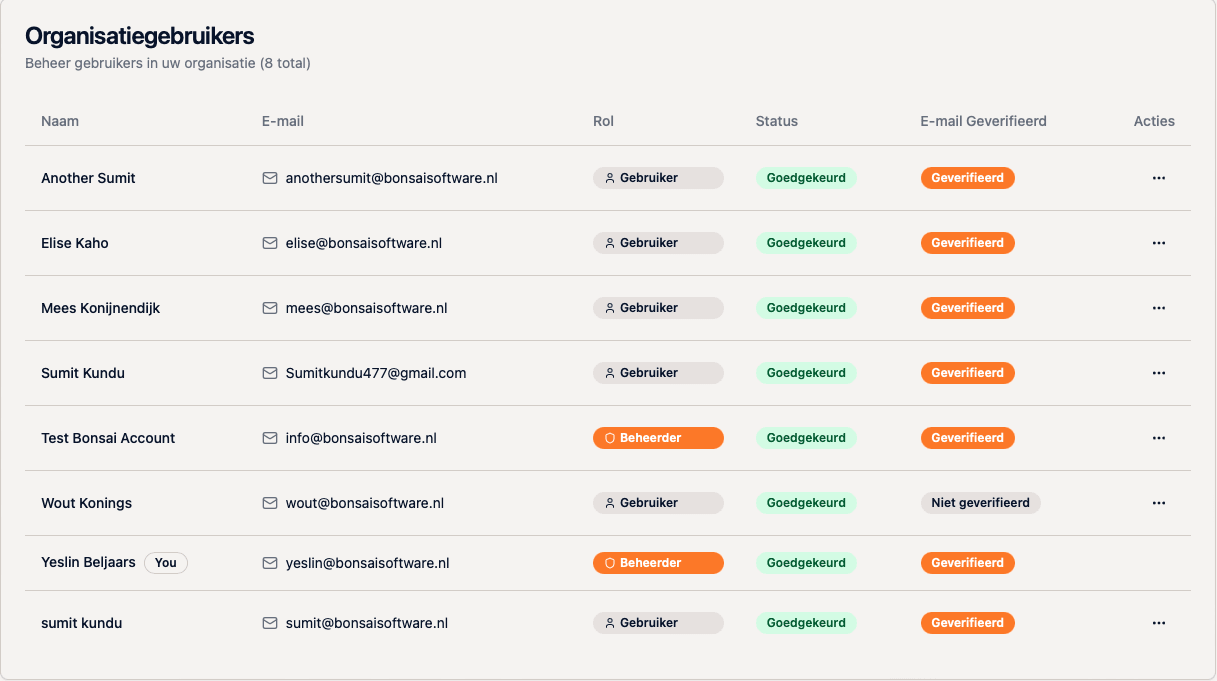This screenshot has width=1217, height=681.
Task: Click the You badge next to Yeslin Beljaars
Action: click(166, 563)
